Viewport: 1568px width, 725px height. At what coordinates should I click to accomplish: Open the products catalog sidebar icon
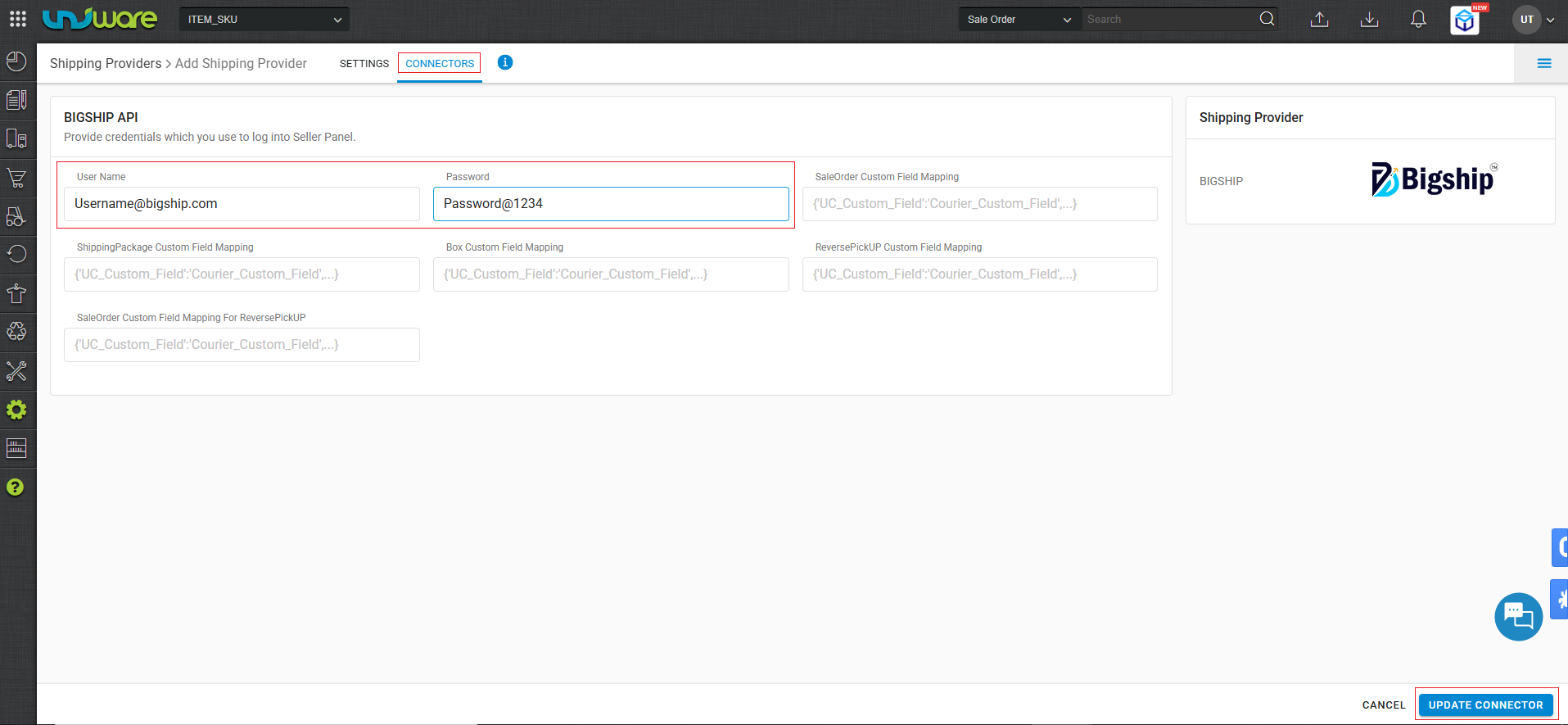tap(16, 100)
